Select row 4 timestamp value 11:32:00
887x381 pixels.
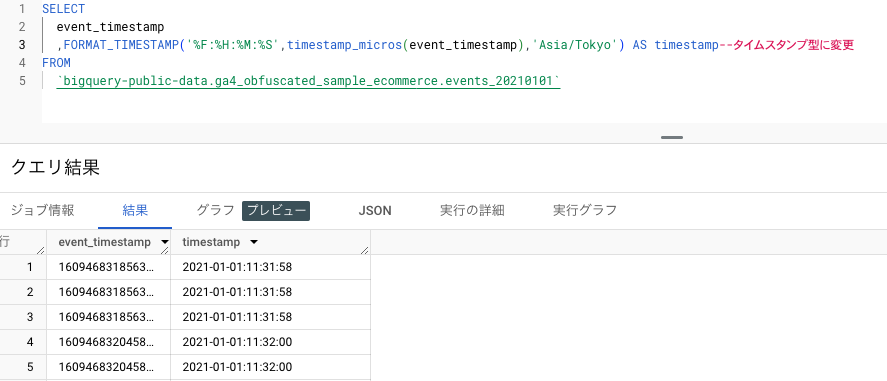pyautogui.click(x=237, y=341)
